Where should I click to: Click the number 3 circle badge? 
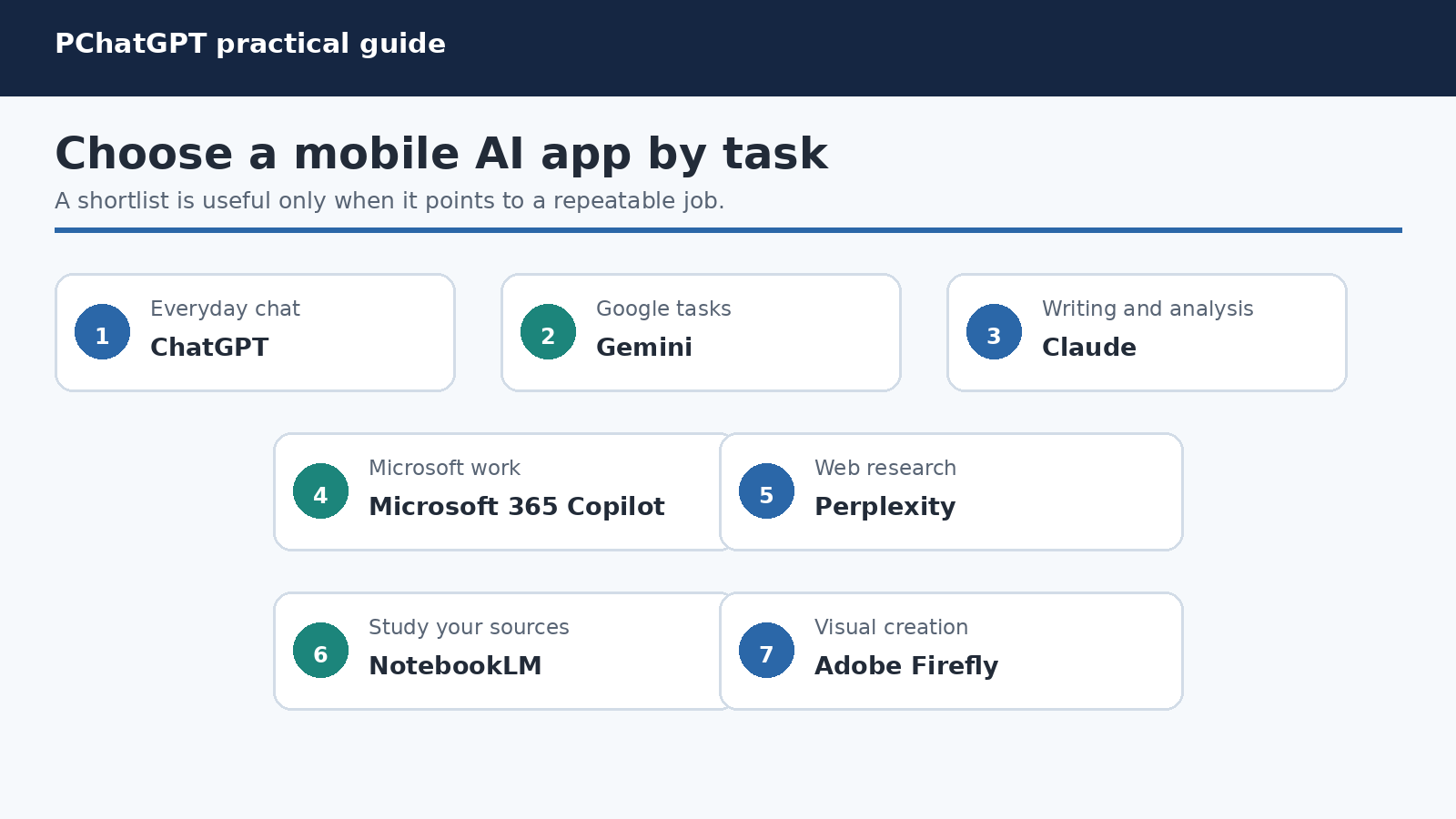click(994, 332)
